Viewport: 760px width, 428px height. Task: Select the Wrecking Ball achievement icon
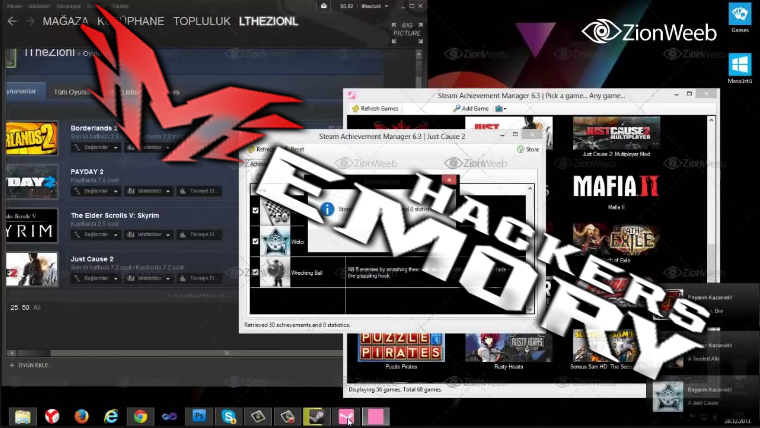pos(275,272)
